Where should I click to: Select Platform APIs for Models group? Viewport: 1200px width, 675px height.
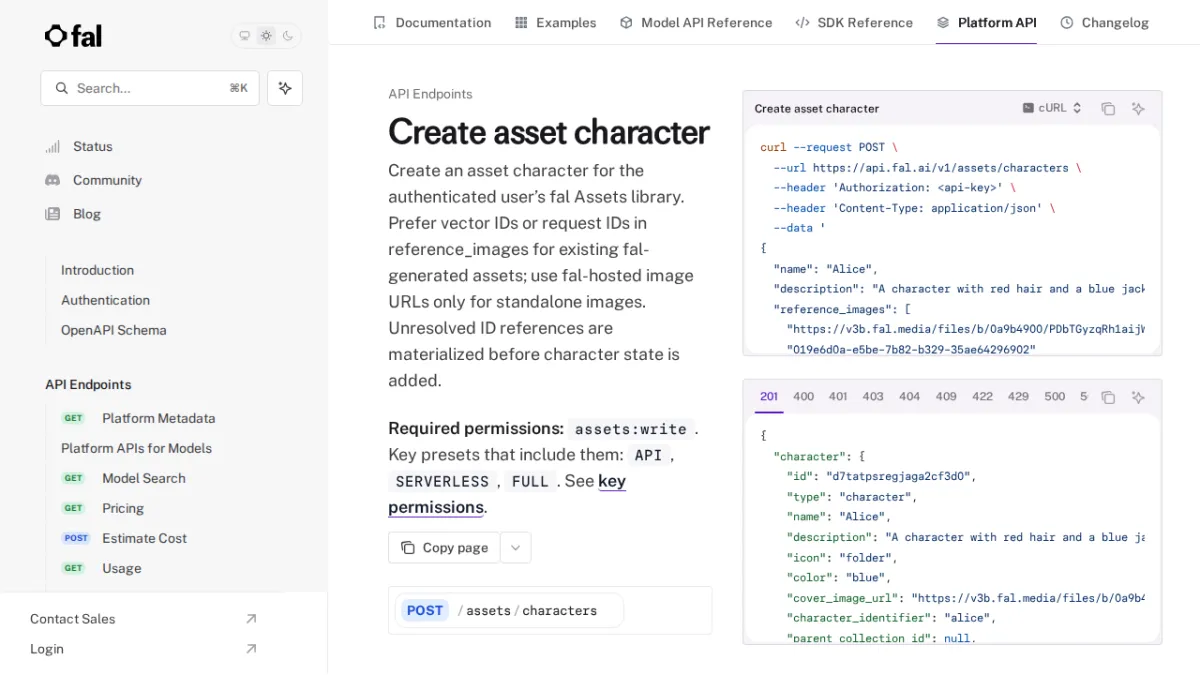(136, 448)
